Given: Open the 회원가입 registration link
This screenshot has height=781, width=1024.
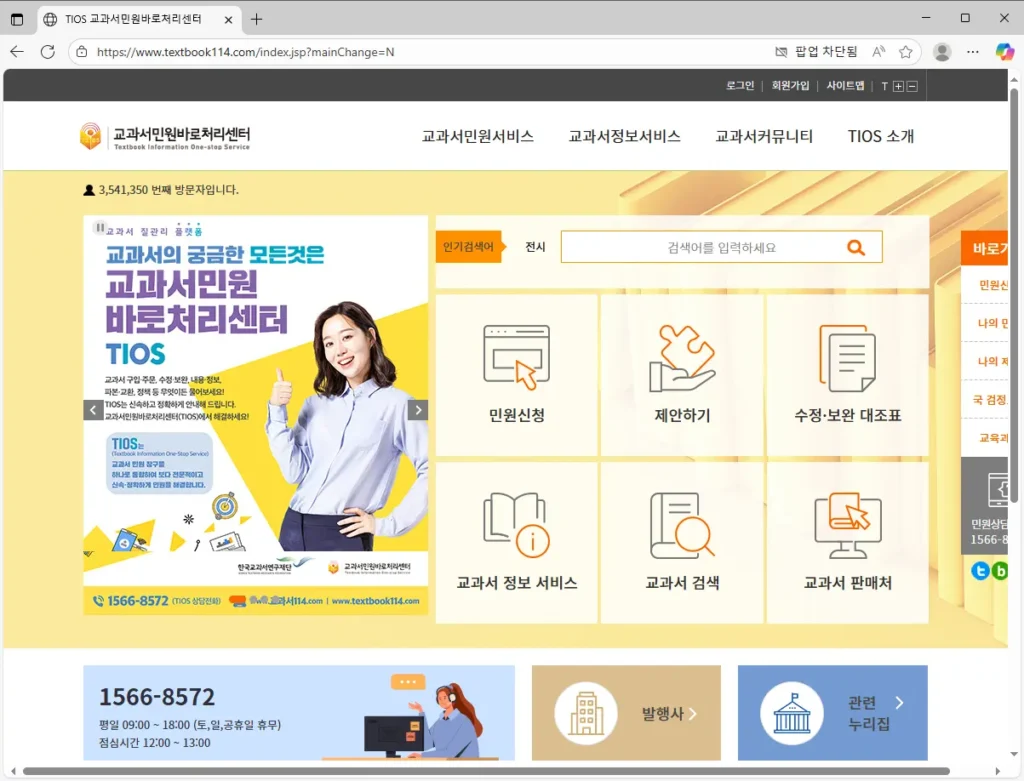Looking at the screenshot, I should pyautogui.click(x=791, y=86).
